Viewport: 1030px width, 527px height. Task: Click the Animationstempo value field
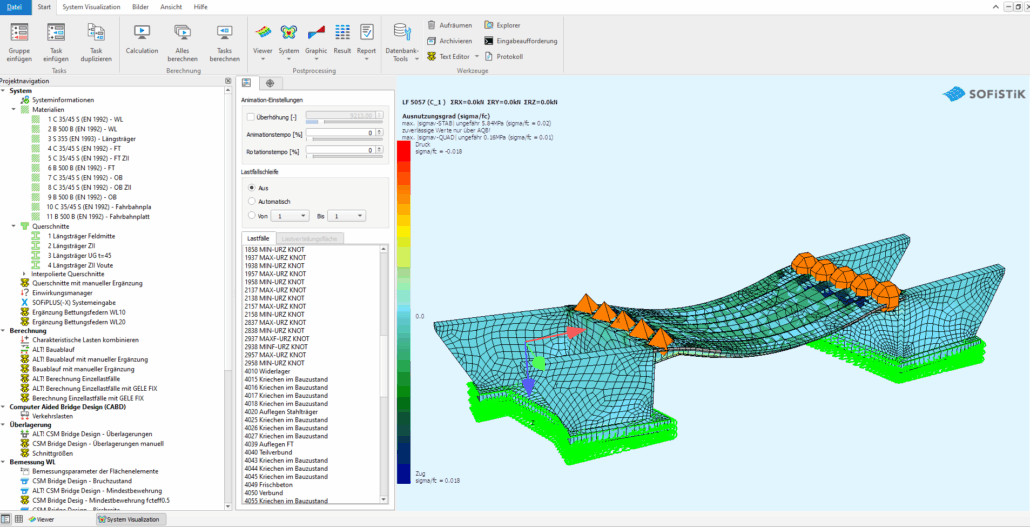tap(341, 133)
